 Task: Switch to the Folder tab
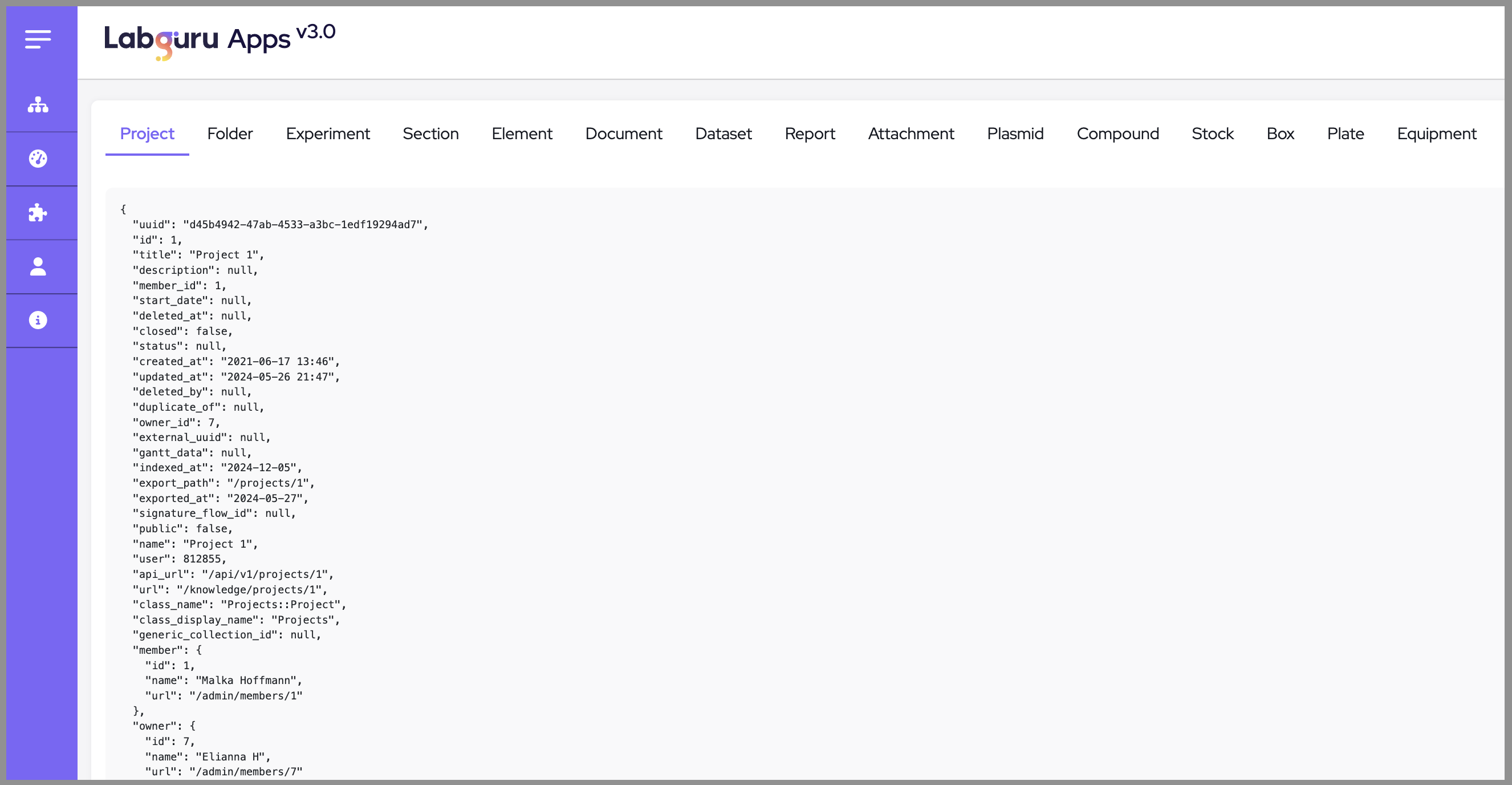tap(230, 134)
